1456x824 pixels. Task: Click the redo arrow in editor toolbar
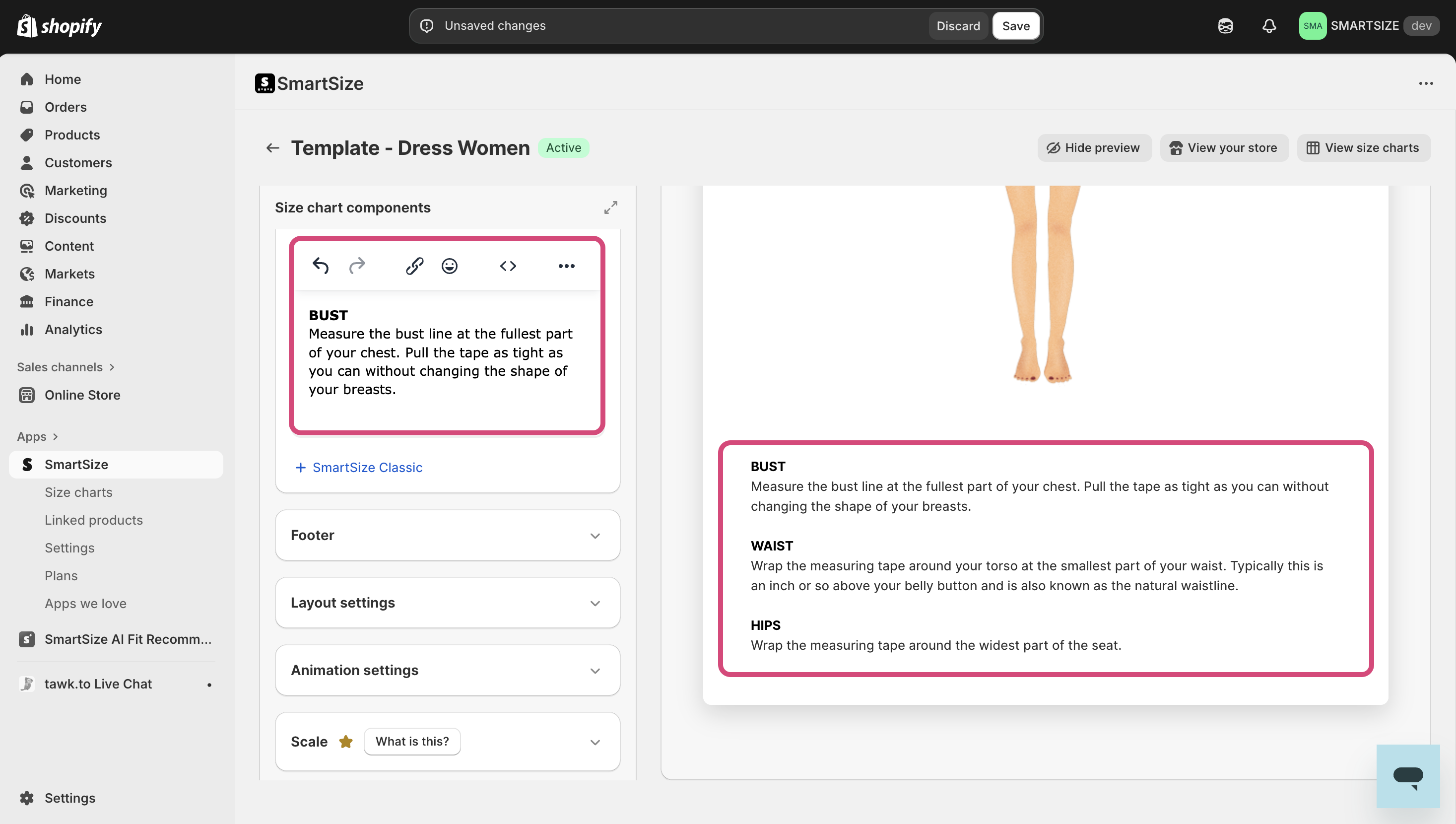click(357, 266)
